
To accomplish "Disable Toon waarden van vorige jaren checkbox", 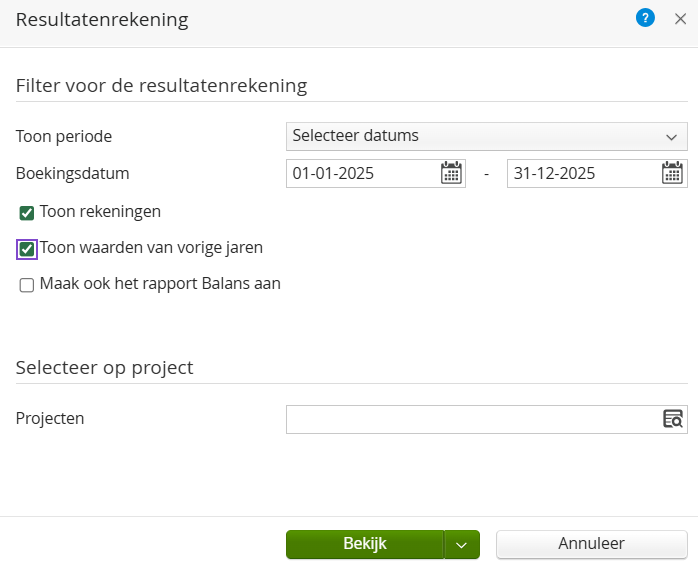I will point(27,248).
